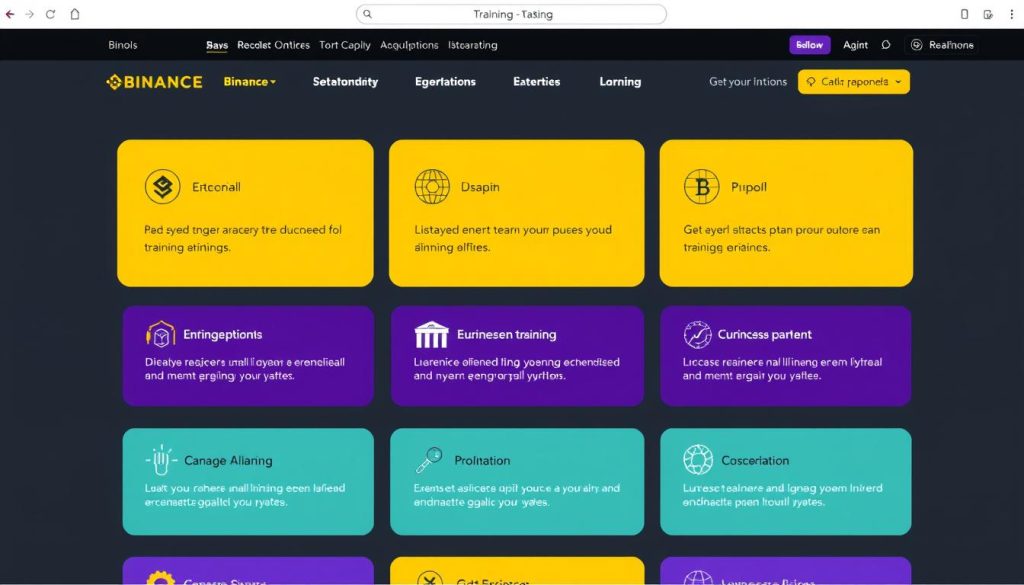The image size is (1024, 585).
Task: Open the purple Entingeptions card
Action: pyautogui.click(x=248, y=356)
